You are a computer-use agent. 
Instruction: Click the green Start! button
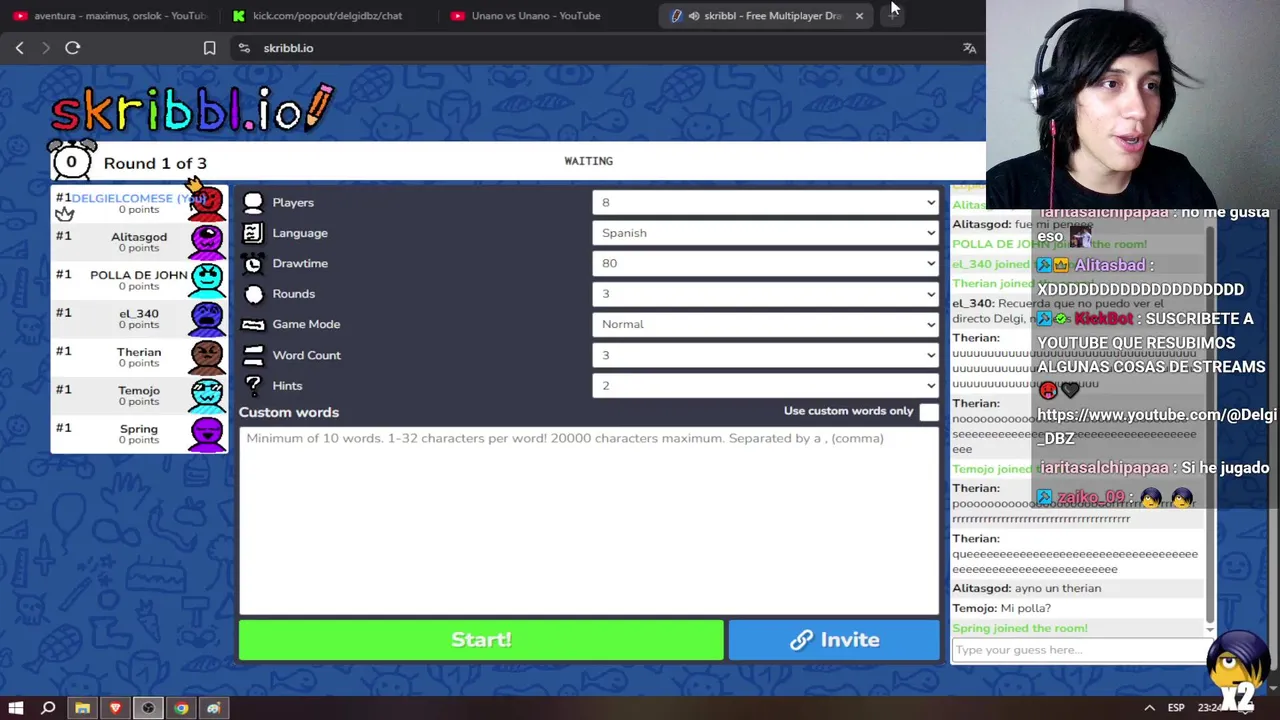point(481,640)
